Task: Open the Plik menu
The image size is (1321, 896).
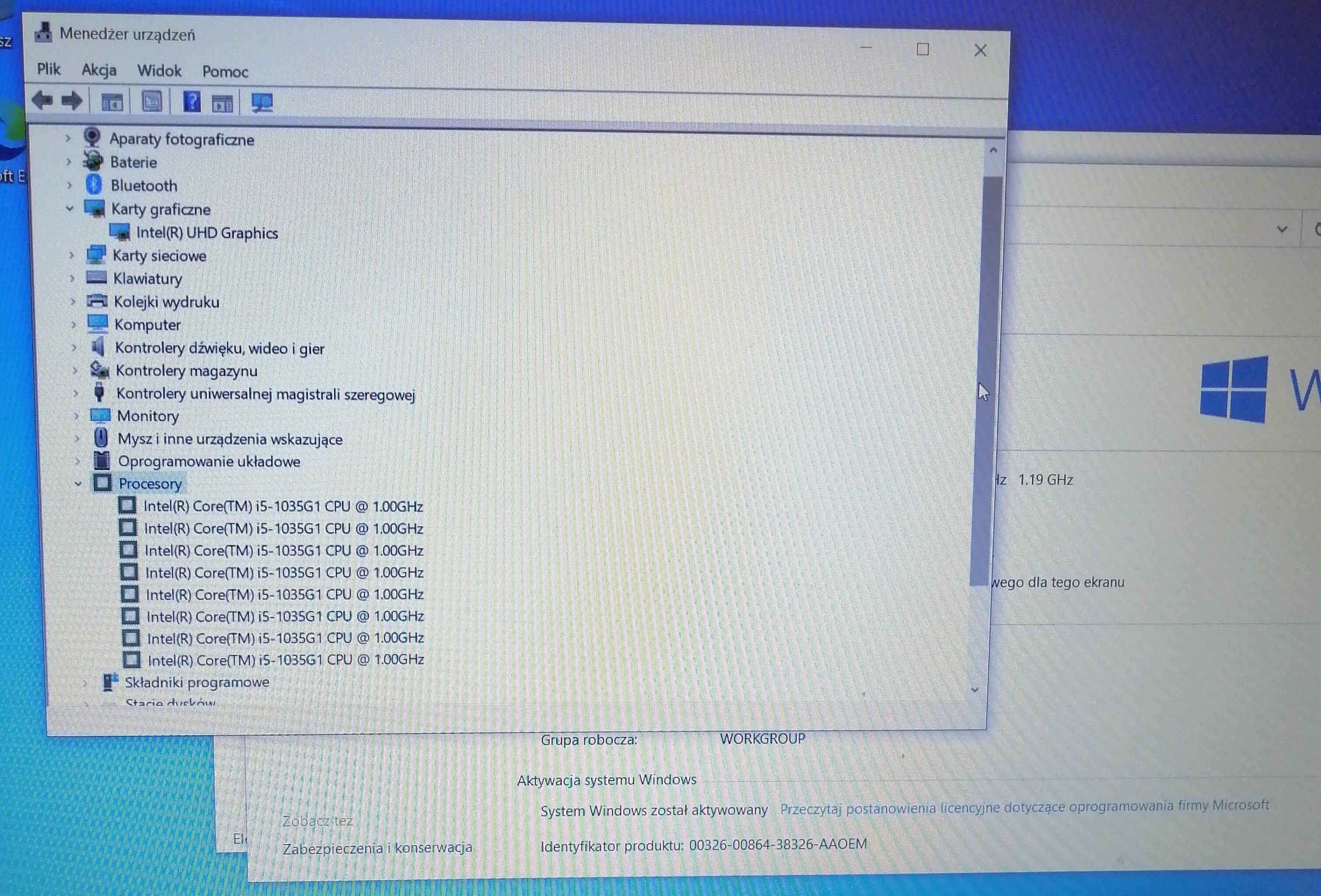Action: coord(49,69)
